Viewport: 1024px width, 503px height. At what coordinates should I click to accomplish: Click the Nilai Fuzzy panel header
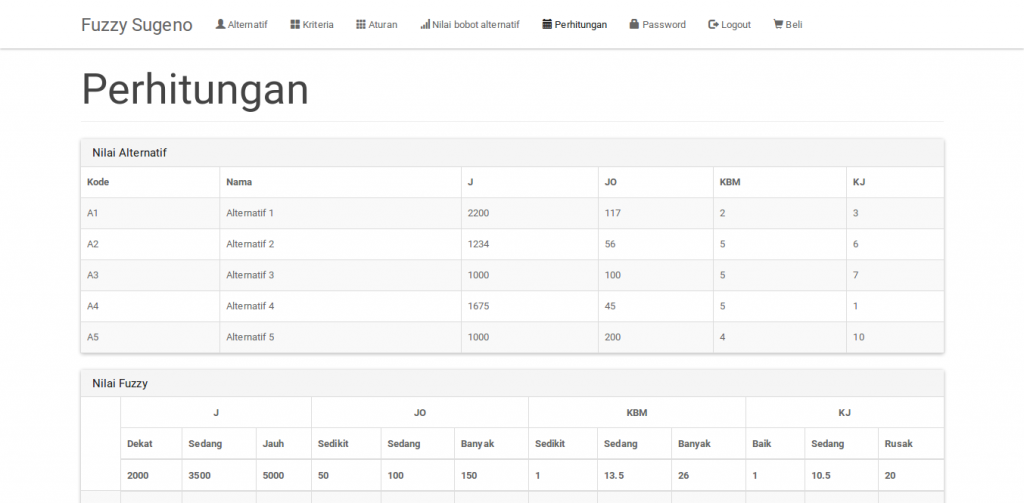120,383
